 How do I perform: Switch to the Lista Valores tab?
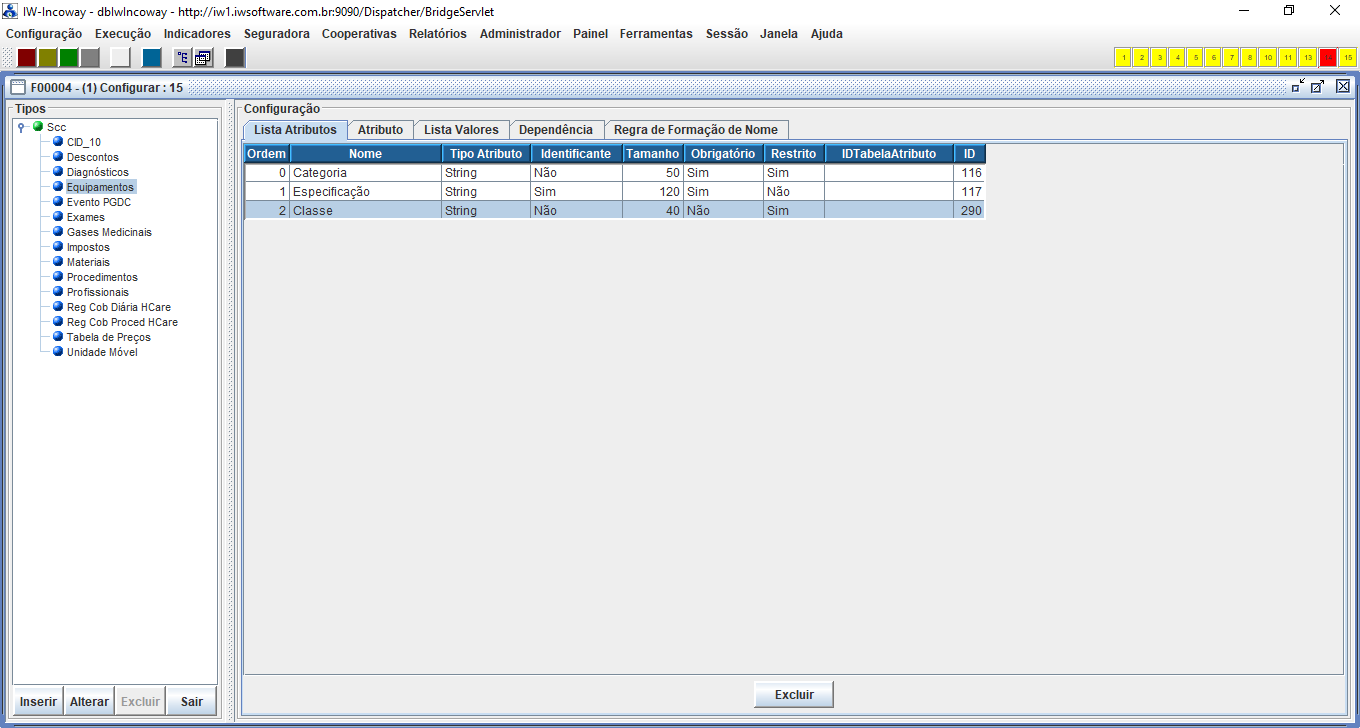[x=461, y=130]
